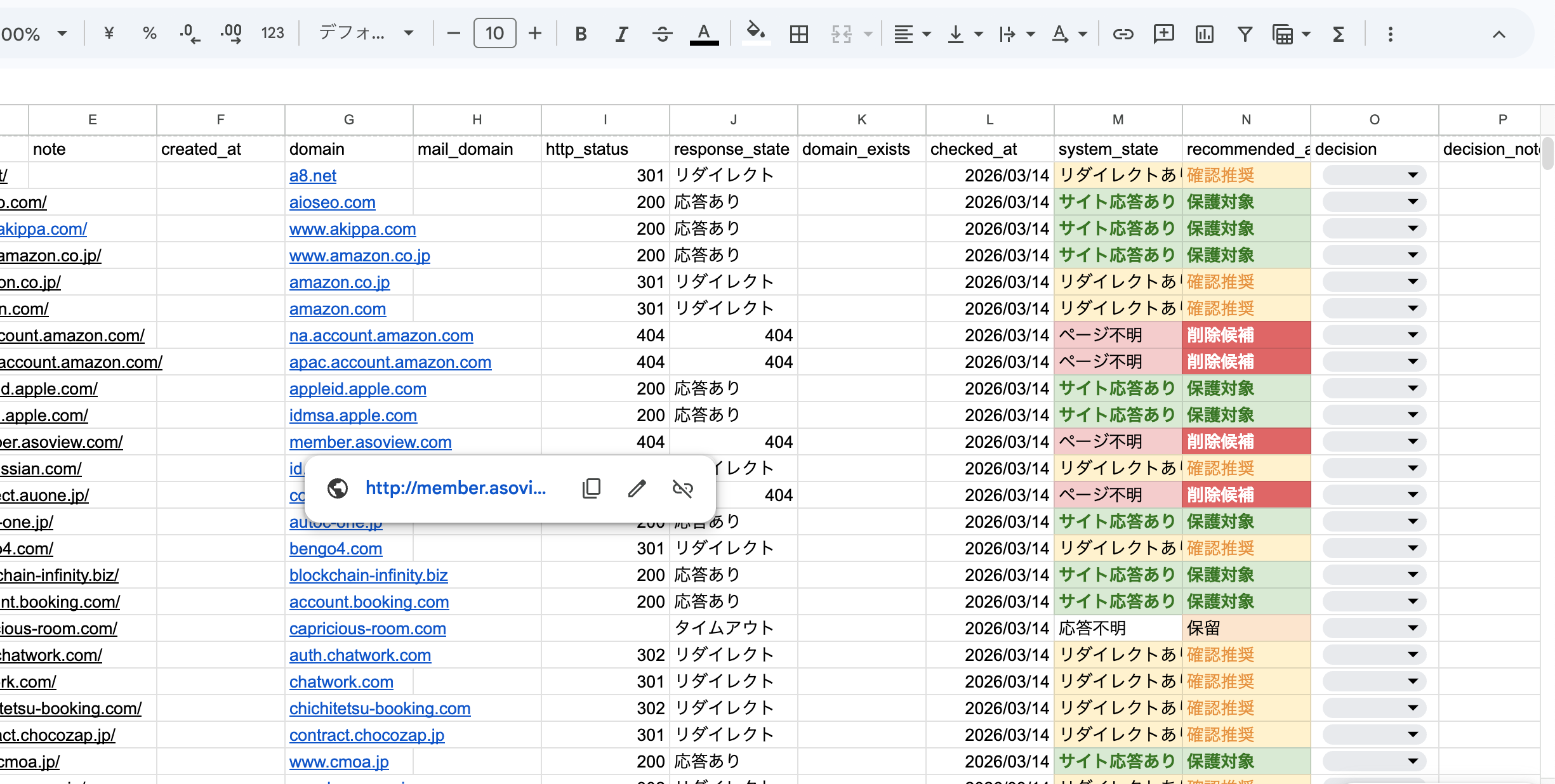Viewport: 1555px width, 784px height.
Task: Toggle strikethrough formatting
Action: pyautogui.click(x=662, y=34)
